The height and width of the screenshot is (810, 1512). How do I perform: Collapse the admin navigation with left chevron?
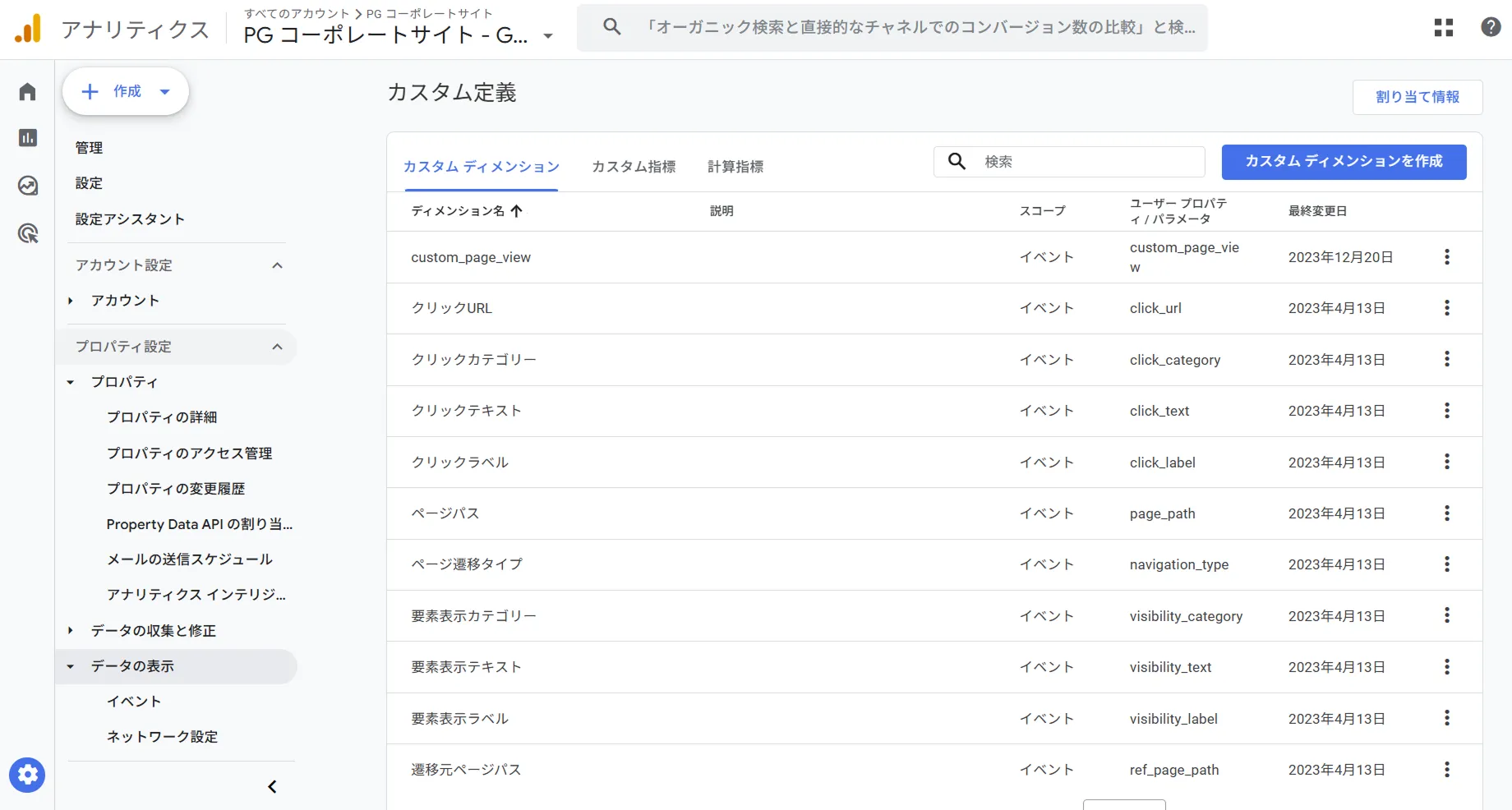coord(272,787)
